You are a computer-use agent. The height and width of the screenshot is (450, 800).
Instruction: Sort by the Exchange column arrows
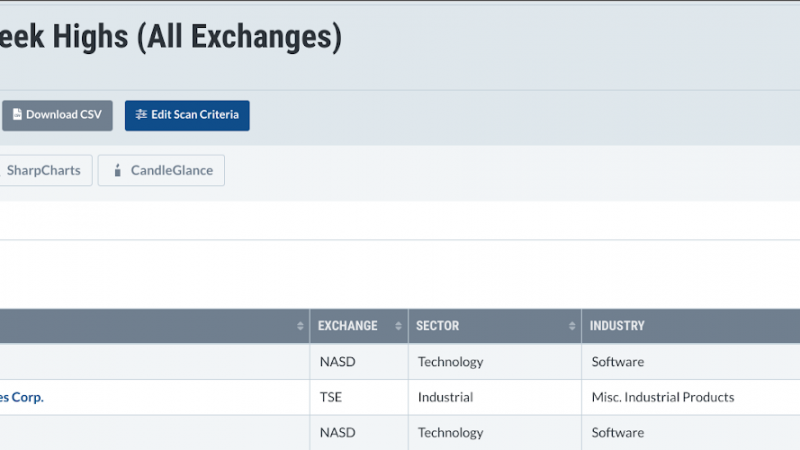398,326
